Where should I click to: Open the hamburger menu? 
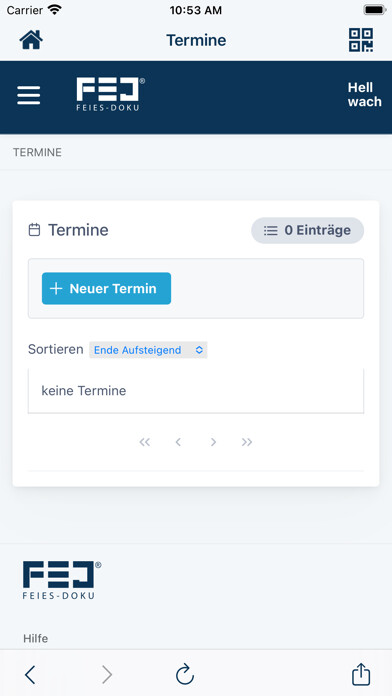click(29, 95)
